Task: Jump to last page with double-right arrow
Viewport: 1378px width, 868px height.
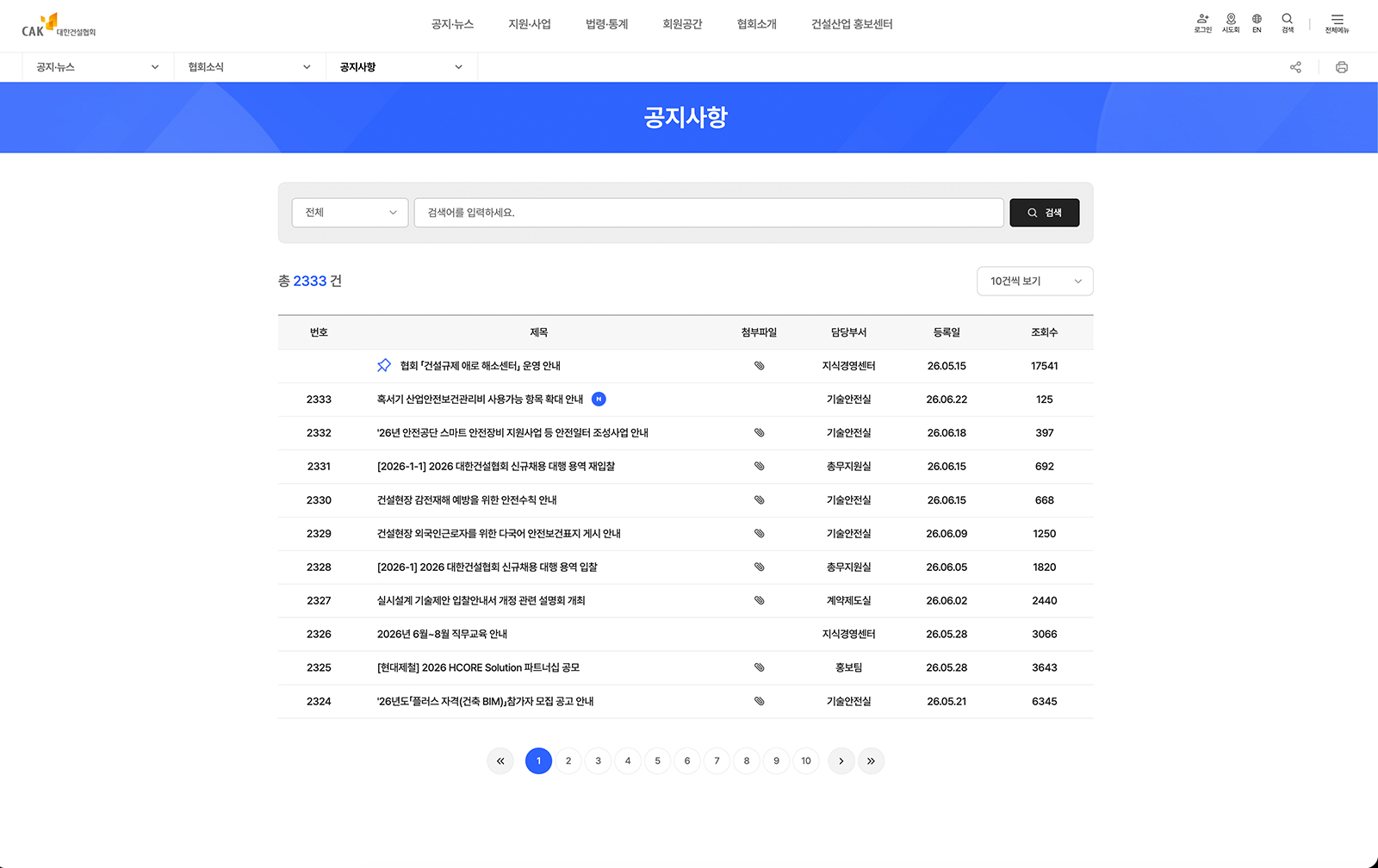Action: [871, 761]
